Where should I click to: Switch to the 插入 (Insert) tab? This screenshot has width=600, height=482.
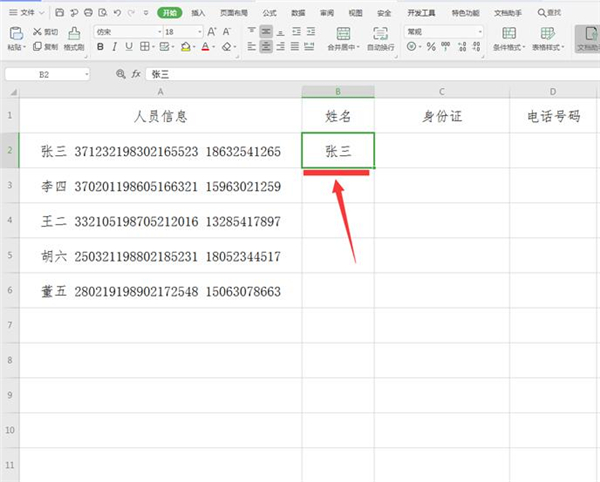pyautogui.click(x=199, y=12)
